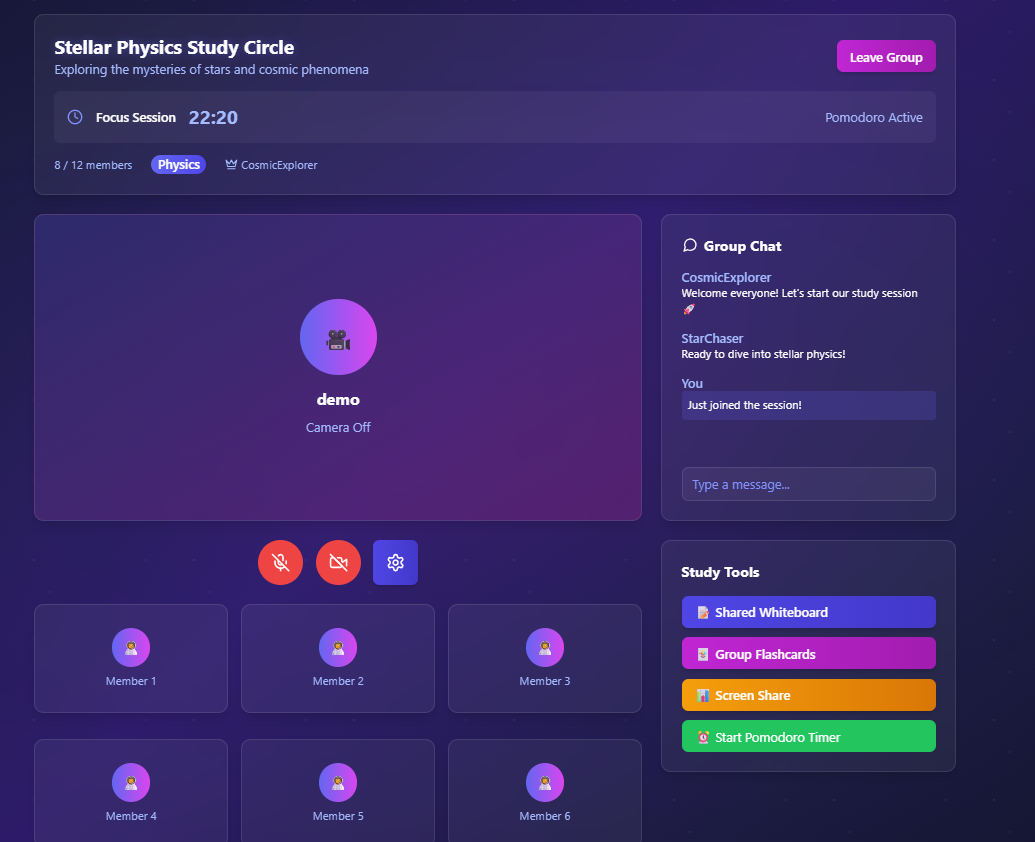The width and height of the screenshot is (1035, 842).
Task: Click the 22:20 timer value
Action: pos(213,117)
